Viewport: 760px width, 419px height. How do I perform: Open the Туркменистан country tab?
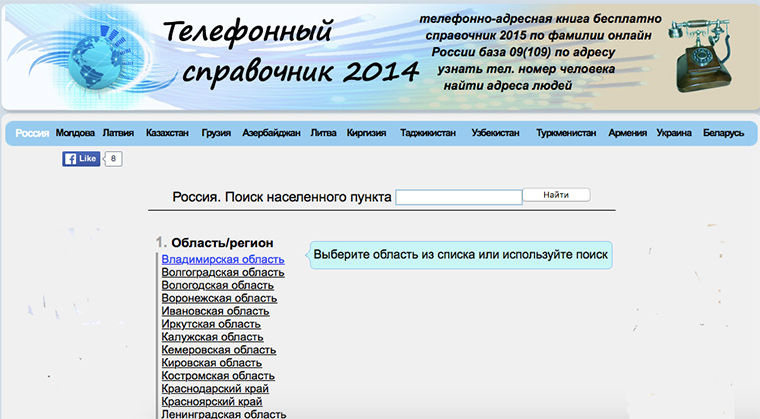566,133
